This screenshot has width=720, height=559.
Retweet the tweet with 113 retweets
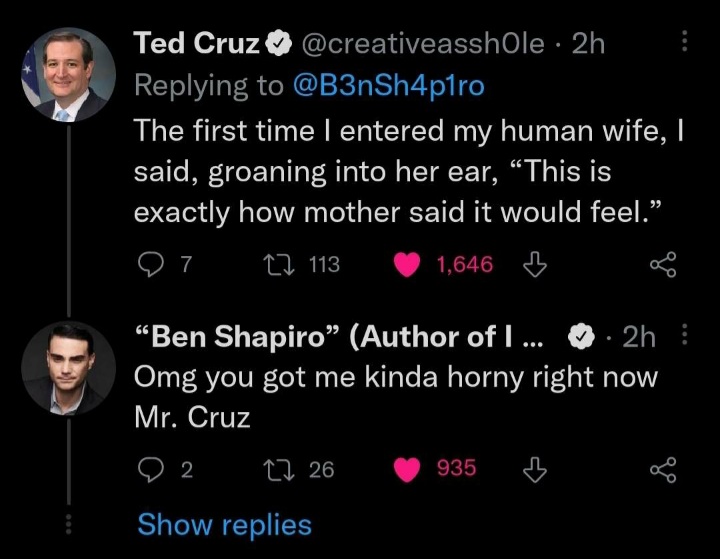pos(268,265)
